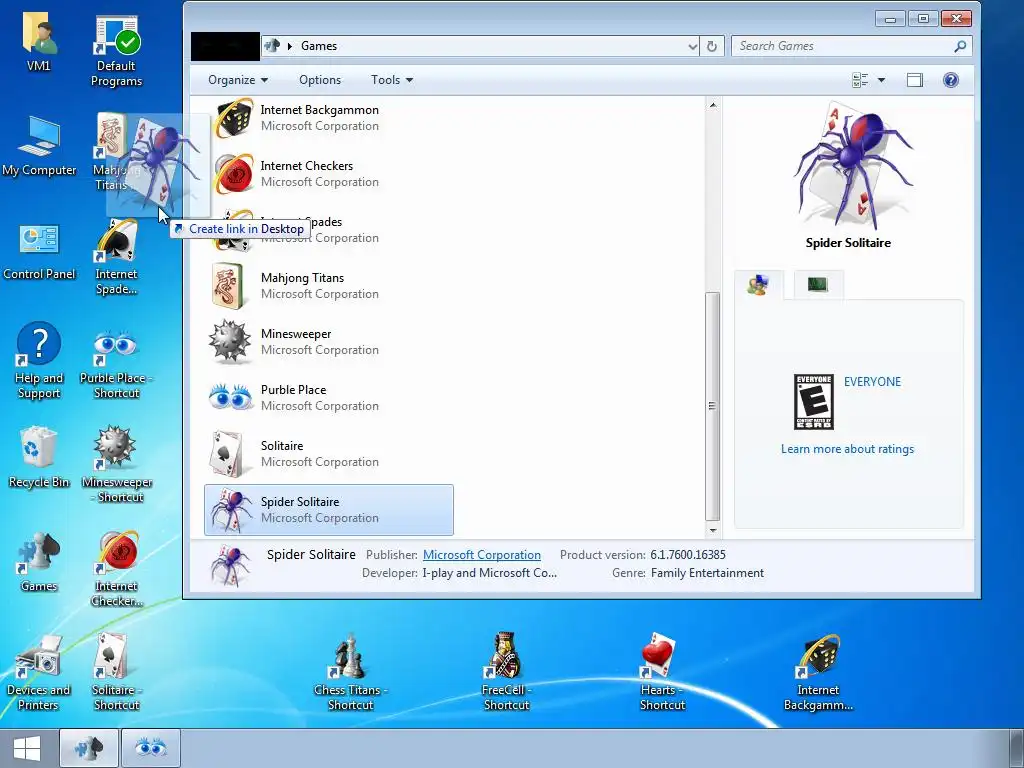The width and height of the screenshot is (1024, 768).
Task: Click Options in the toolbar
Action: pyautogui.click(x=320, y=80)
